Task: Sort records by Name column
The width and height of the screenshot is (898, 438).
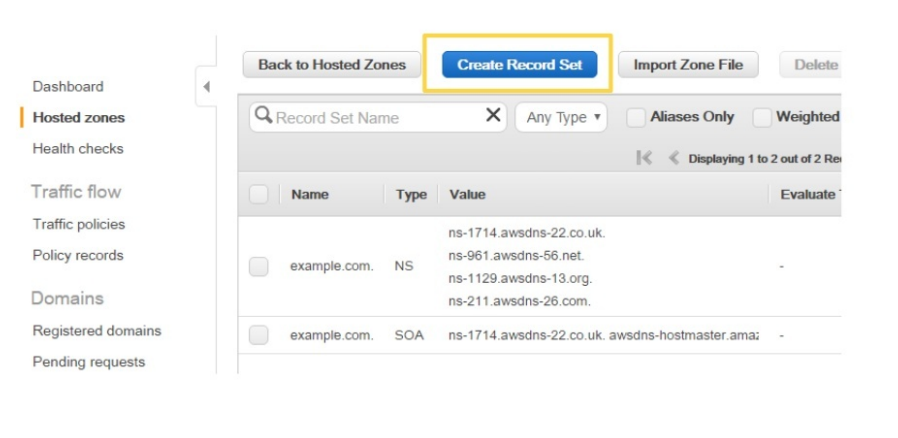Action: (310, 194)
